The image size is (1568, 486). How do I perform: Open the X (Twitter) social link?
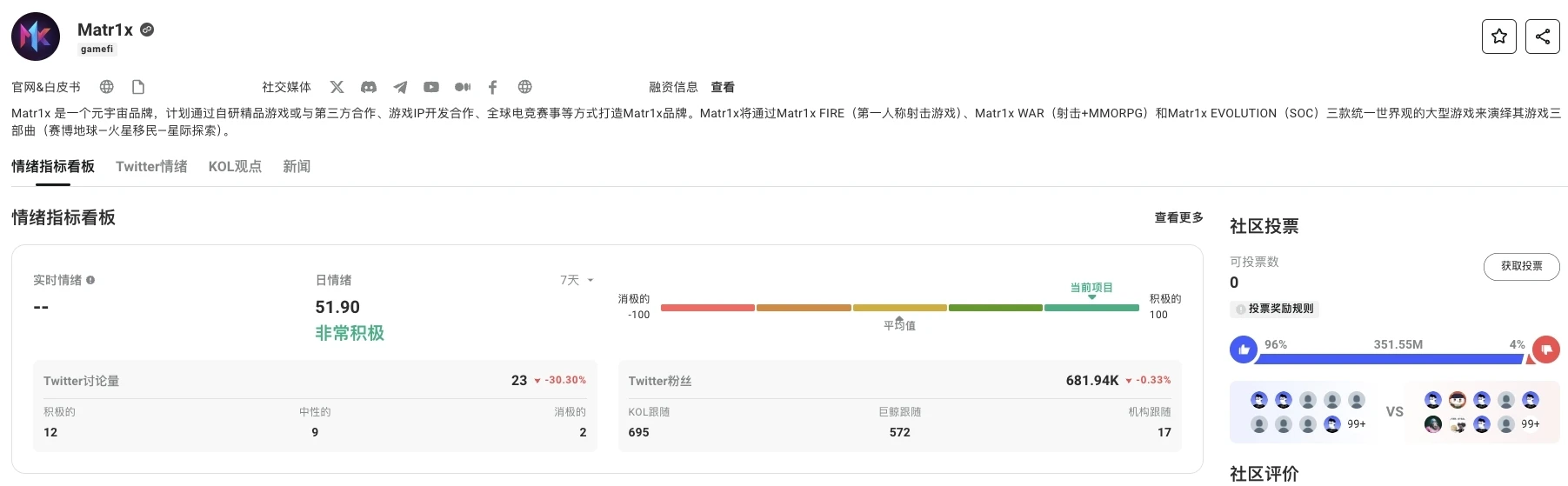[x=337, y=87]
